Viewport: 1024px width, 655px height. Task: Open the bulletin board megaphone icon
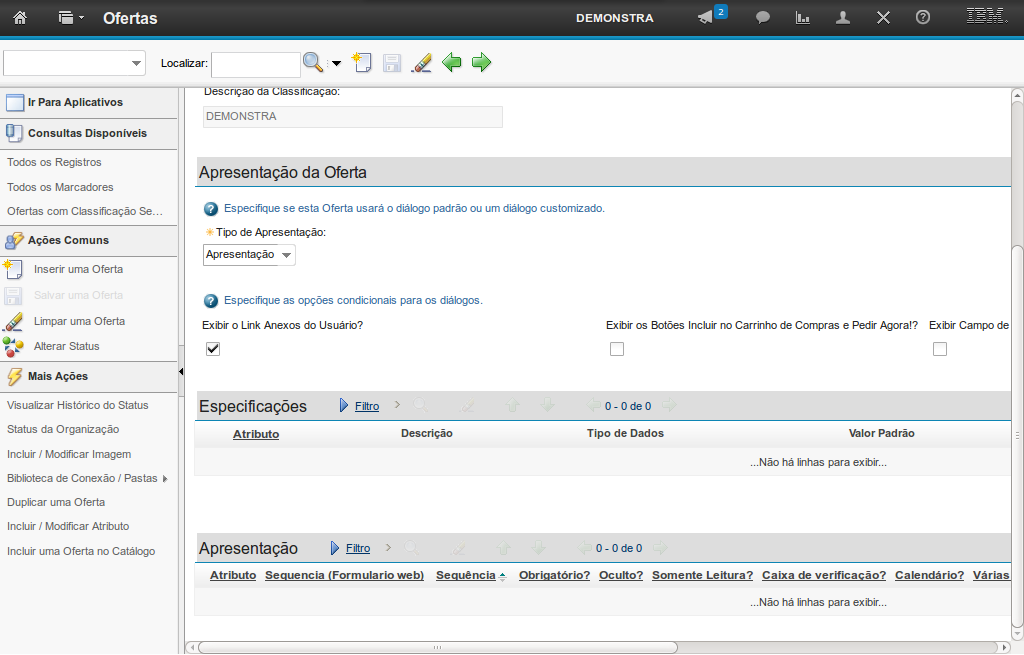pyautogui.click(x=706, y=18)
